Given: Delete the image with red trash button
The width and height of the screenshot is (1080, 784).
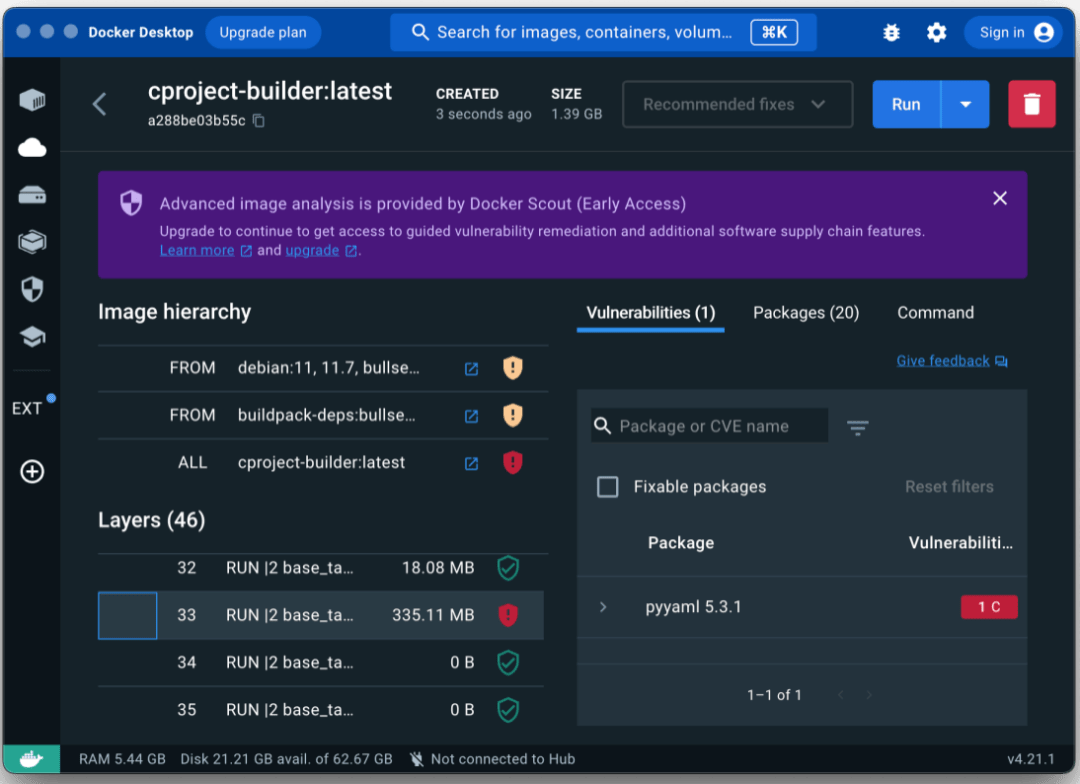Looking at the screenshot, I should 1031,104.
